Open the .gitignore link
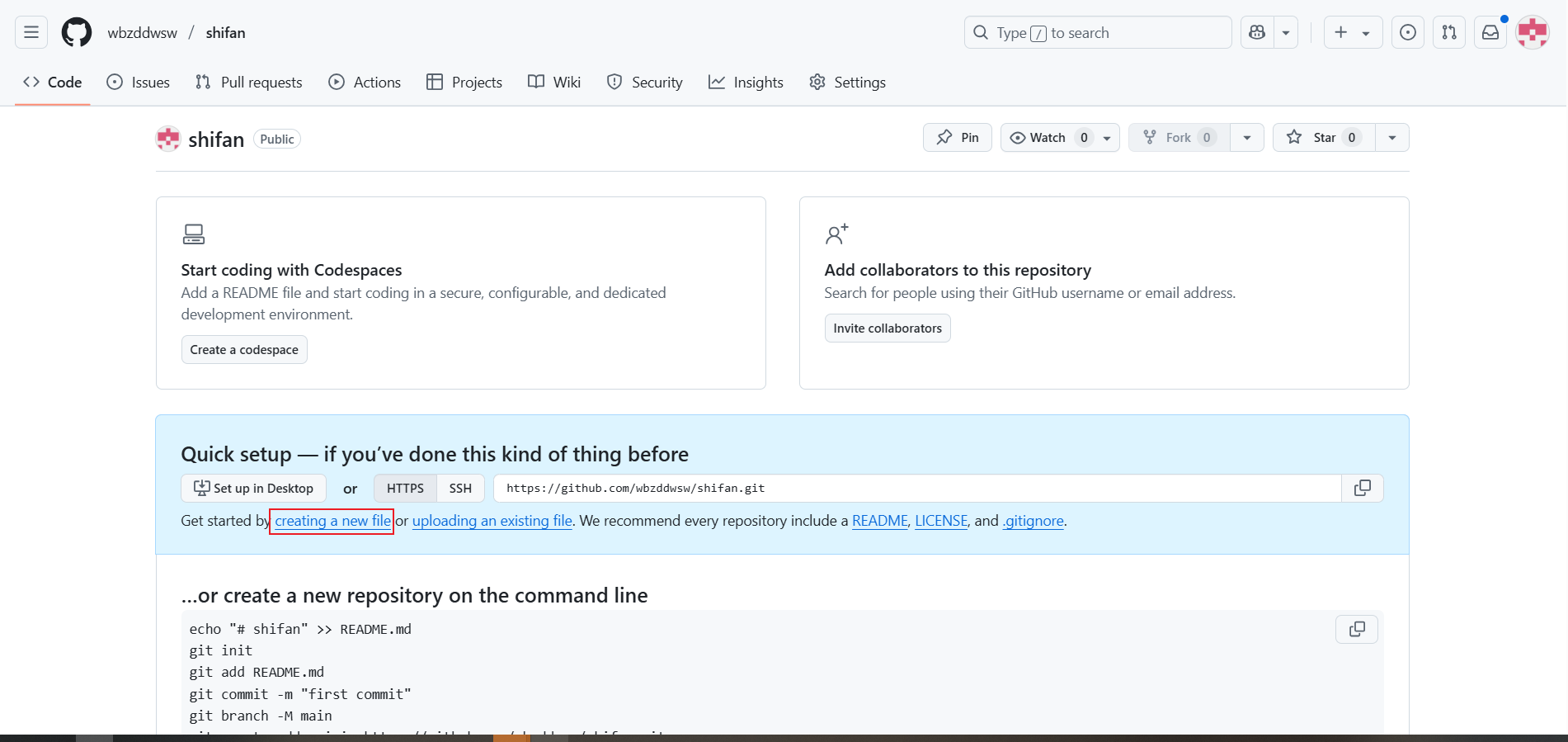This screenshot has height=742, width=1568. coord(1033,521)
